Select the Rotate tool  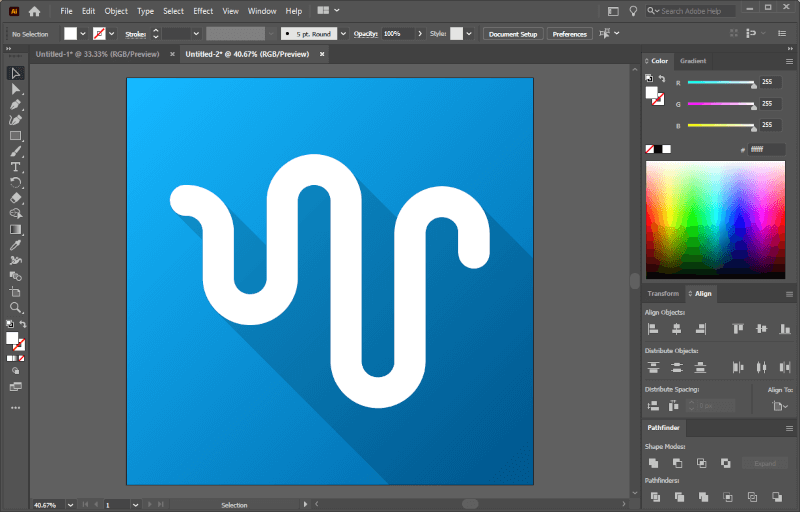click(15, 183)
